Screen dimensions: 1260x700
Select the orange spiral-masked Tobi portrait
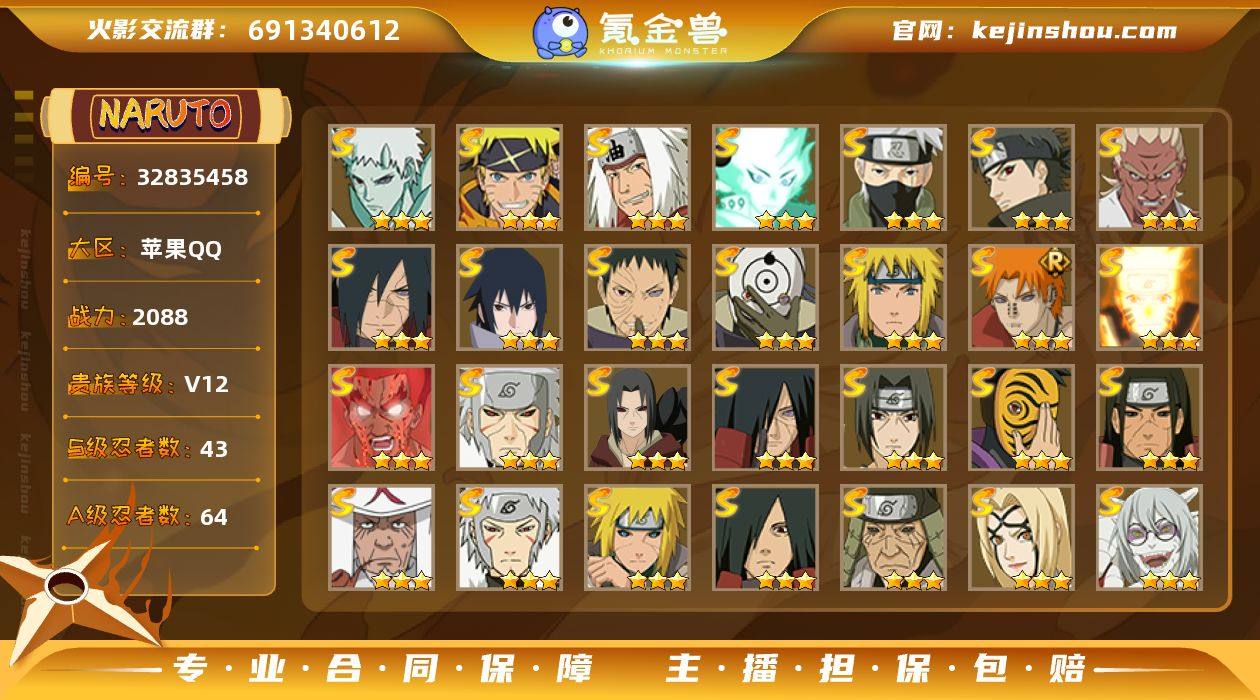[1021, 417]
